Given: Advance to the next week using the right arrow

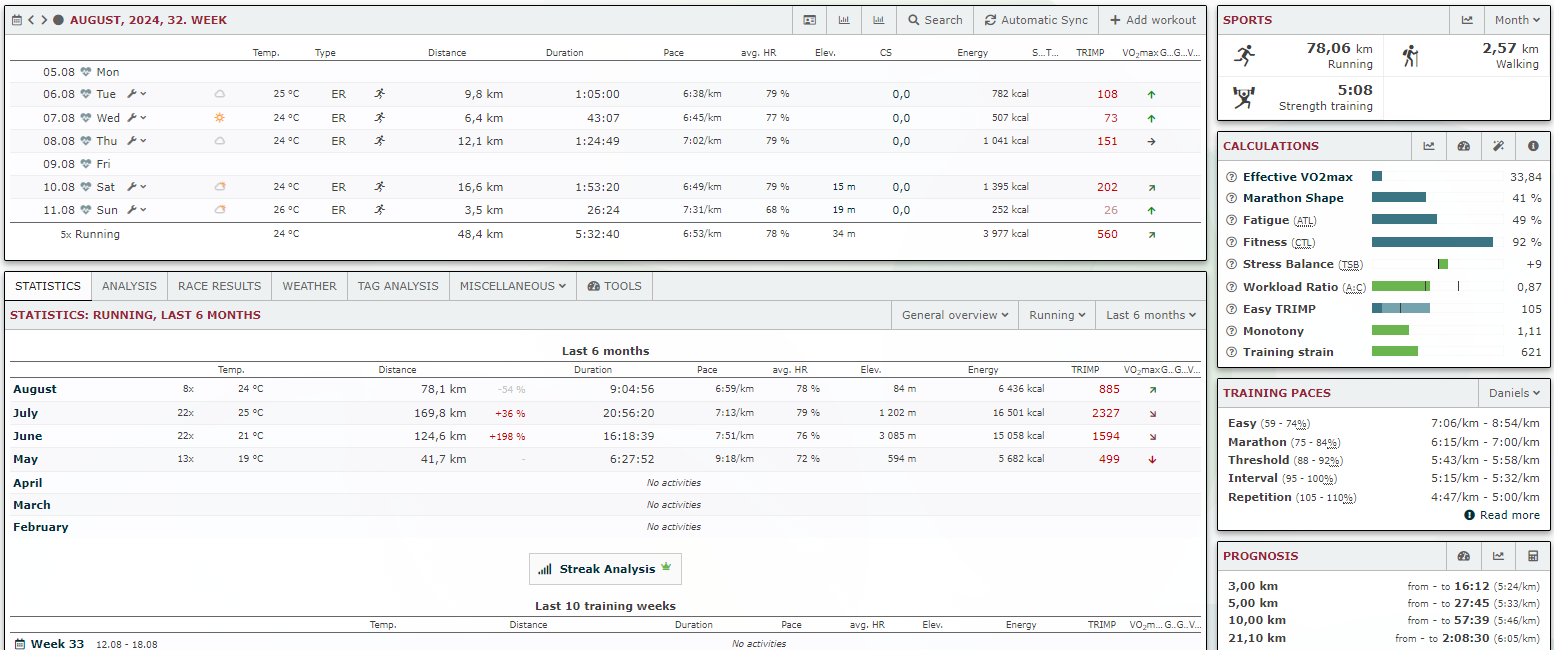Looking at the screenshot, I should pos(44,20).
